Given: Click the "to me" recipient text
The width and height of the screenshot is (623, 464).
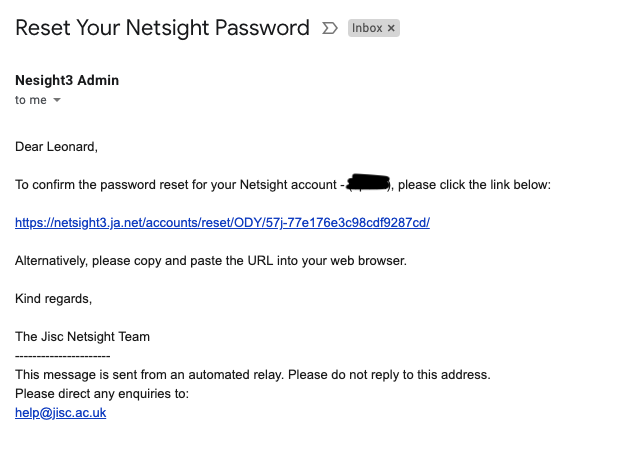Looking at the screenshot, I should pyautogui.click(x=30, y=101).
